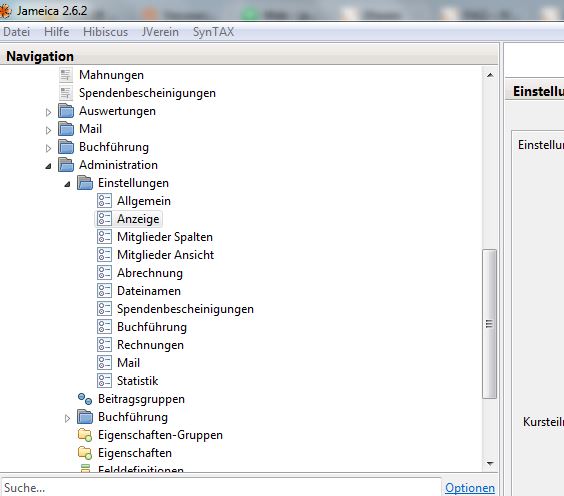Click the Buchführung folder icon under Administration

[85, 417]
